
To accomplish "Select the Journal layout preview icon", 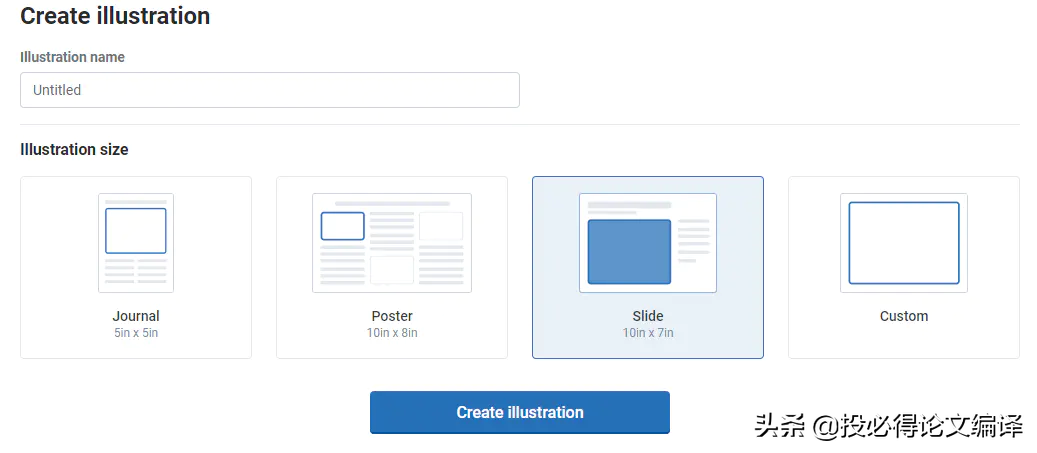I will (x=136, y=243).
